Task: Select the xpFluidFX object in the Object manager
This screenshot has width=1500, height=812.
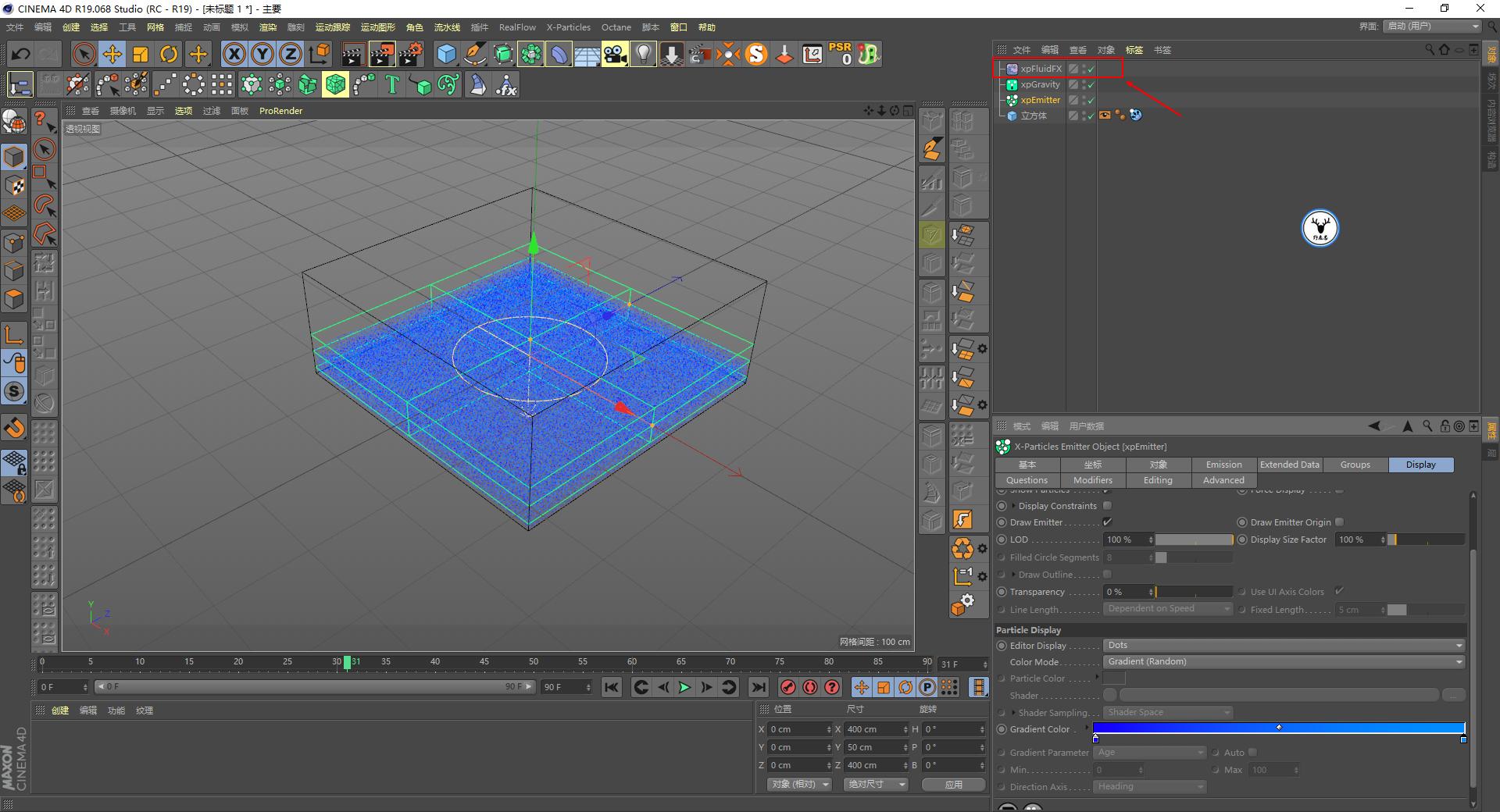Action: pos(1041,69)
